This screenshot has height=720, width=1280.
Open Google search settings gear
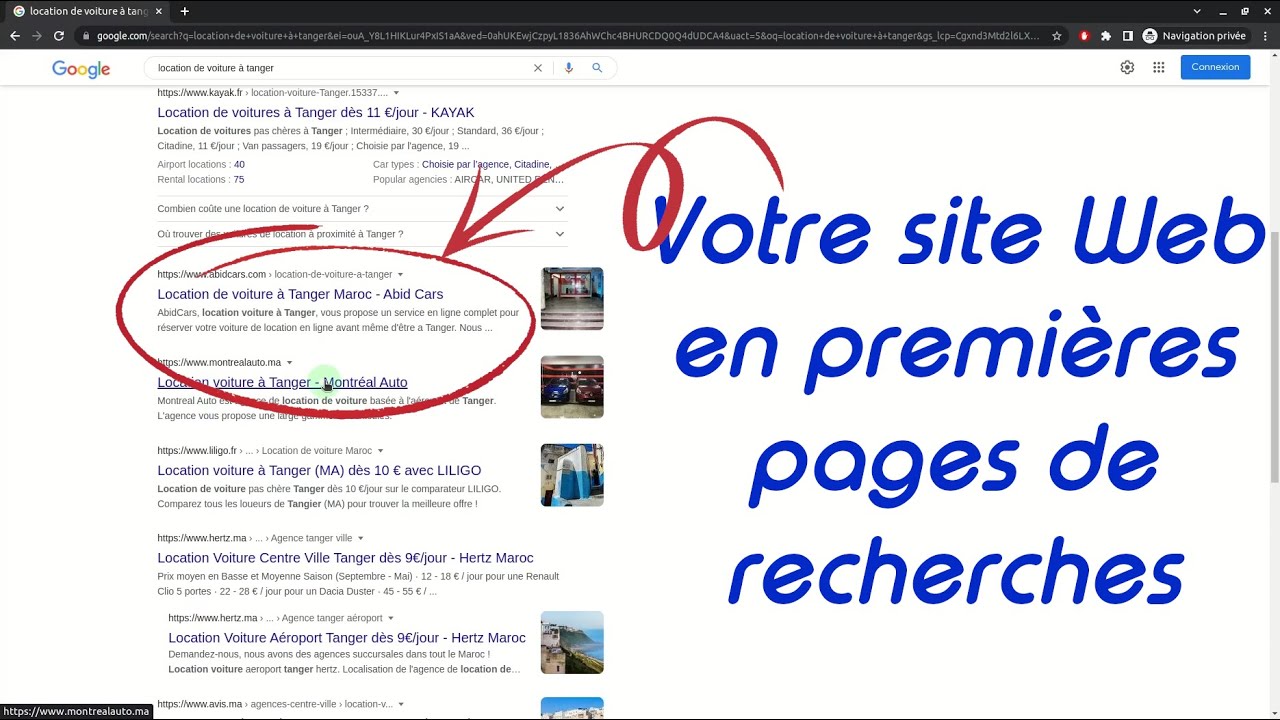(1127, 67)
